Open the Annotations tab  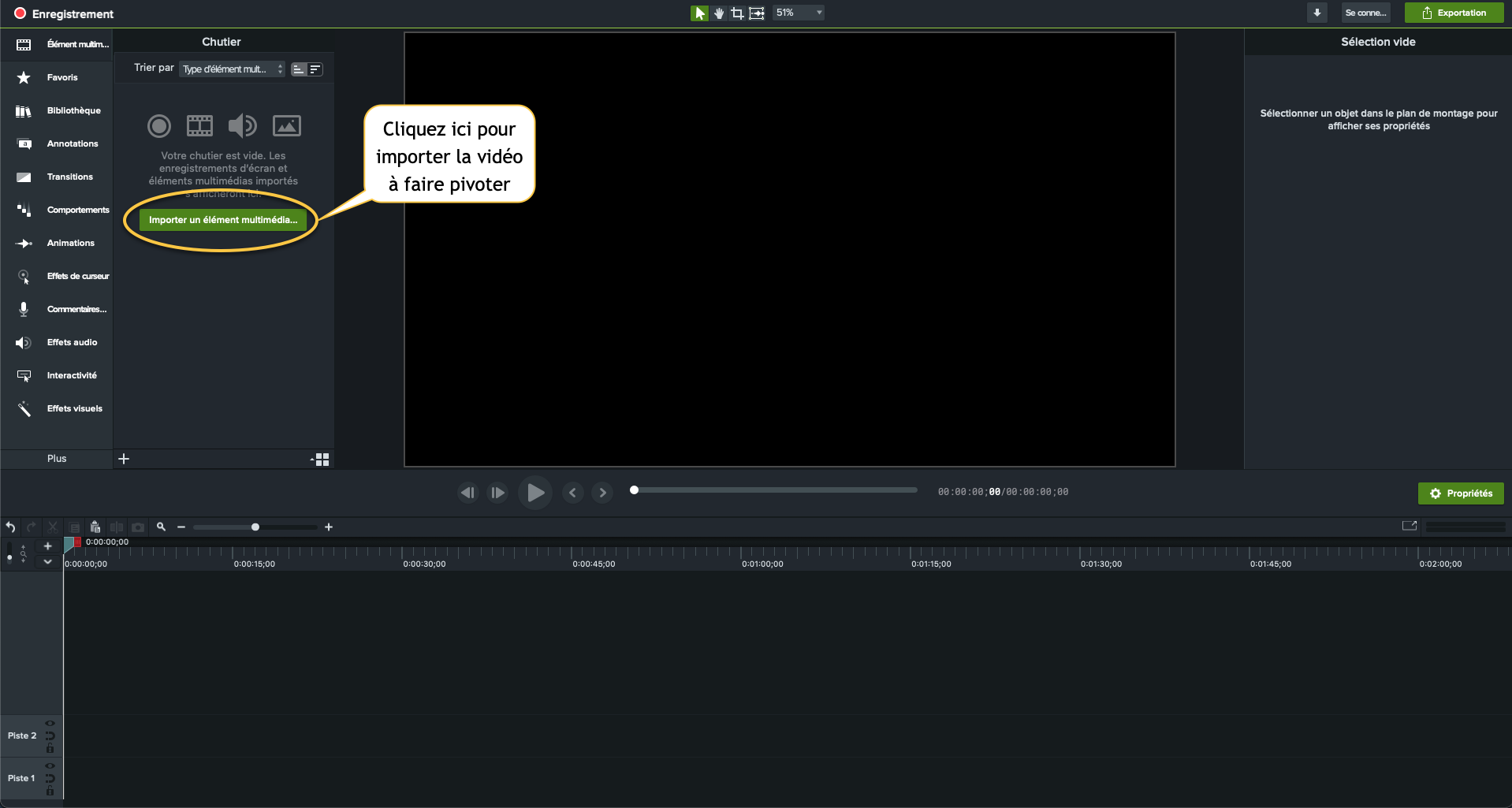[x=57, y=143]
